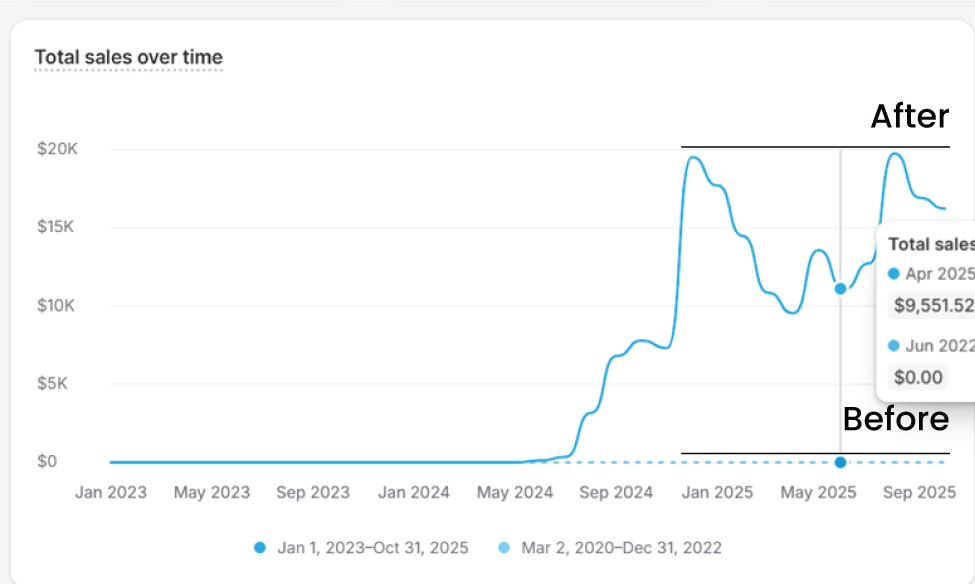This screenshot has width=975, height=584.
Task: Click the Jun 2022 dot in the tooltip
Action: (894, 346)
